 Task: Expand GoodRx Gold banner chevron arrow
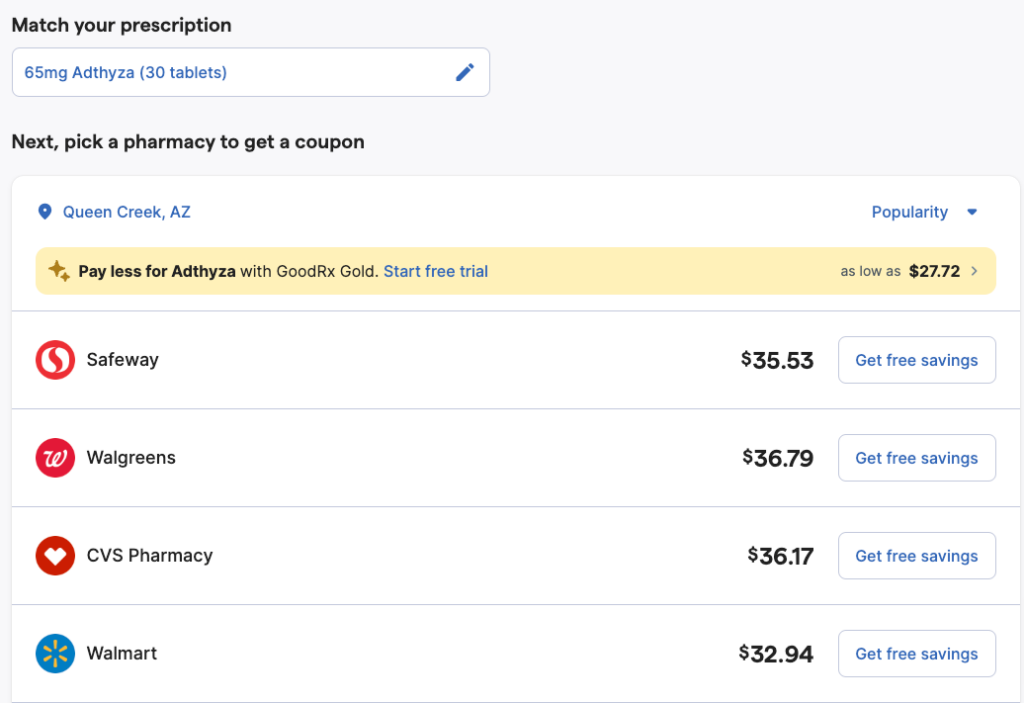(975, 271)
